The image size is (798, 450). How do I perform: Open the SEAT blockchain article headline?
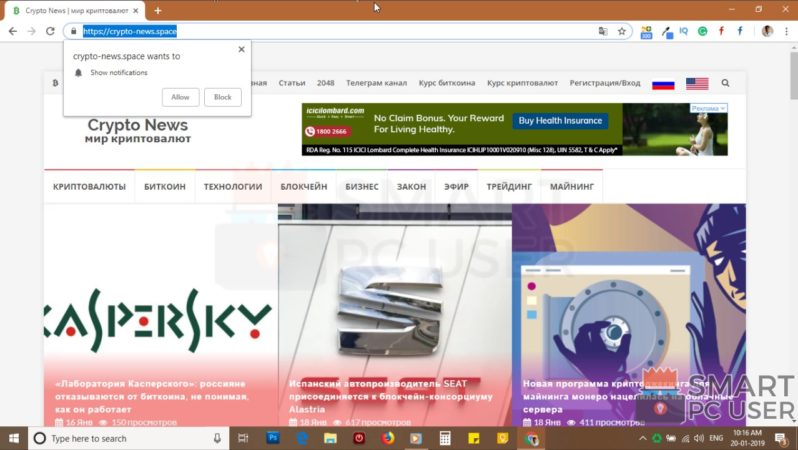[x=390, y=396]
